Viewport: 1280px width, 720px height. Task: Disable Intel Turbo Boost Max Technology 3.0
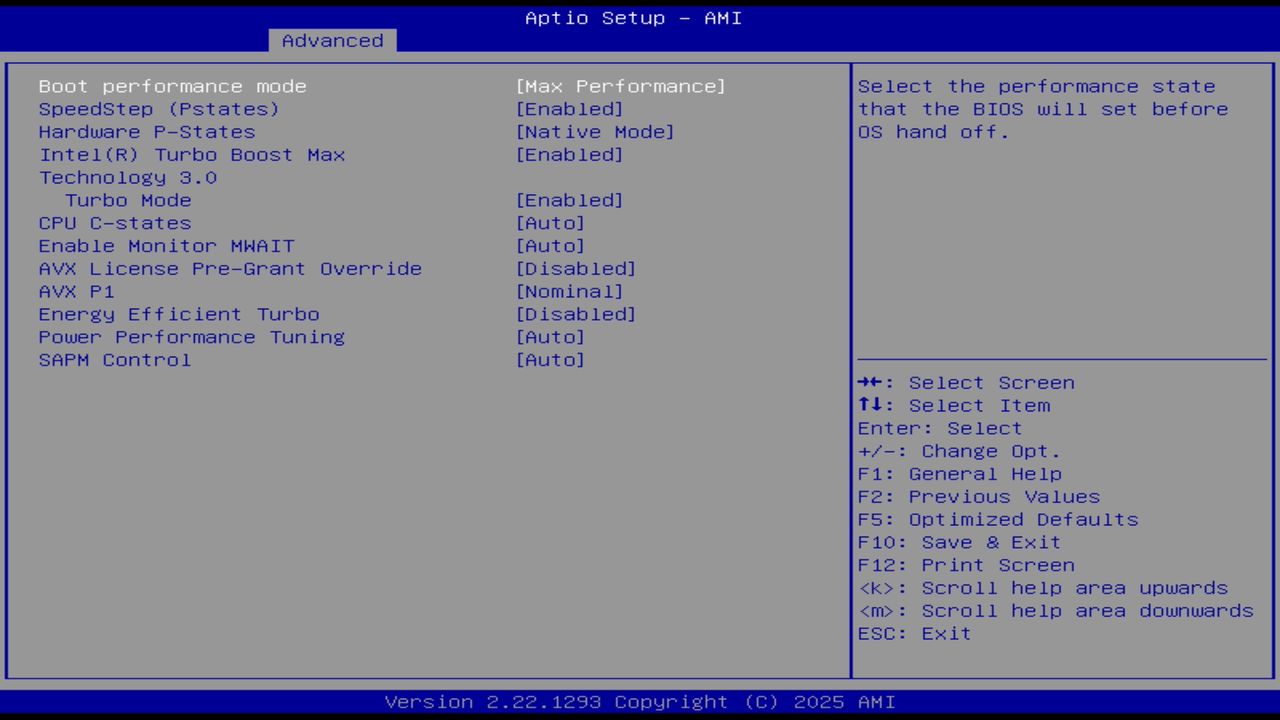coord(570,154)
